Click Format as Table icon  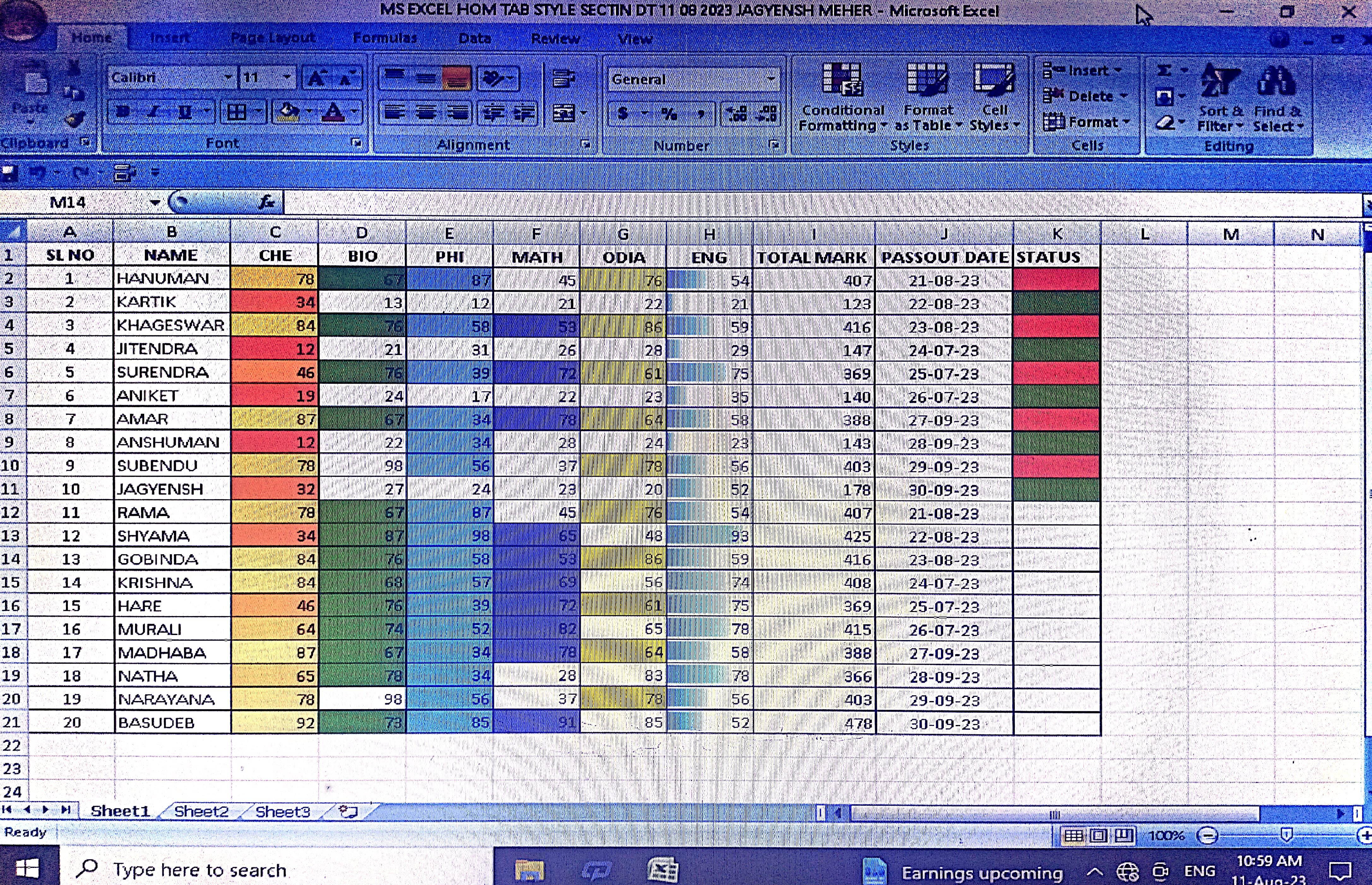tap(927, 80)
